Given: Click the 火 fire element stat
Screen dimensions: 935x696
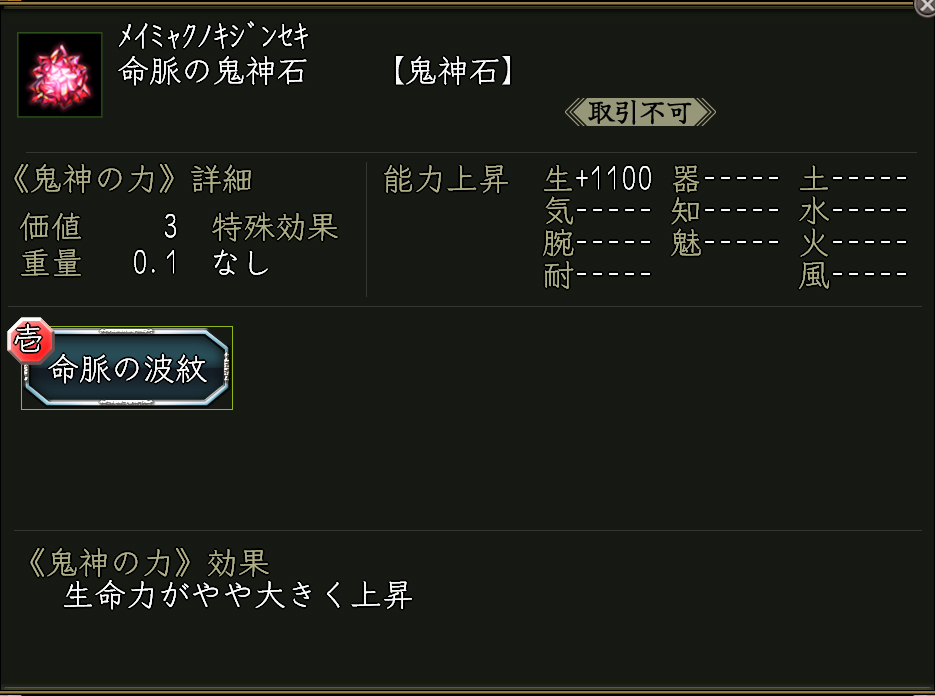Looking at the screenshot, I should coord(853,244).
